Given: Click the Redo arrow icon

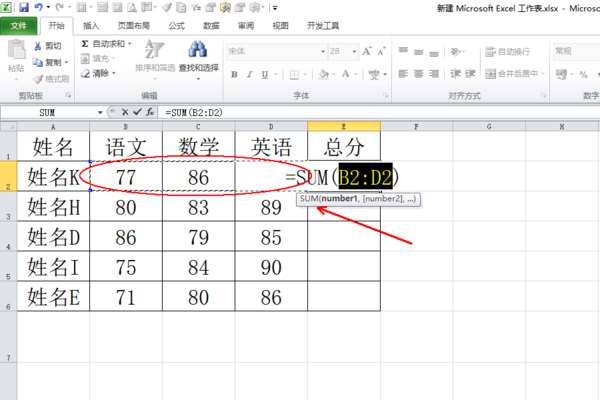Looking at the screenshot, I should coord(59,7).
